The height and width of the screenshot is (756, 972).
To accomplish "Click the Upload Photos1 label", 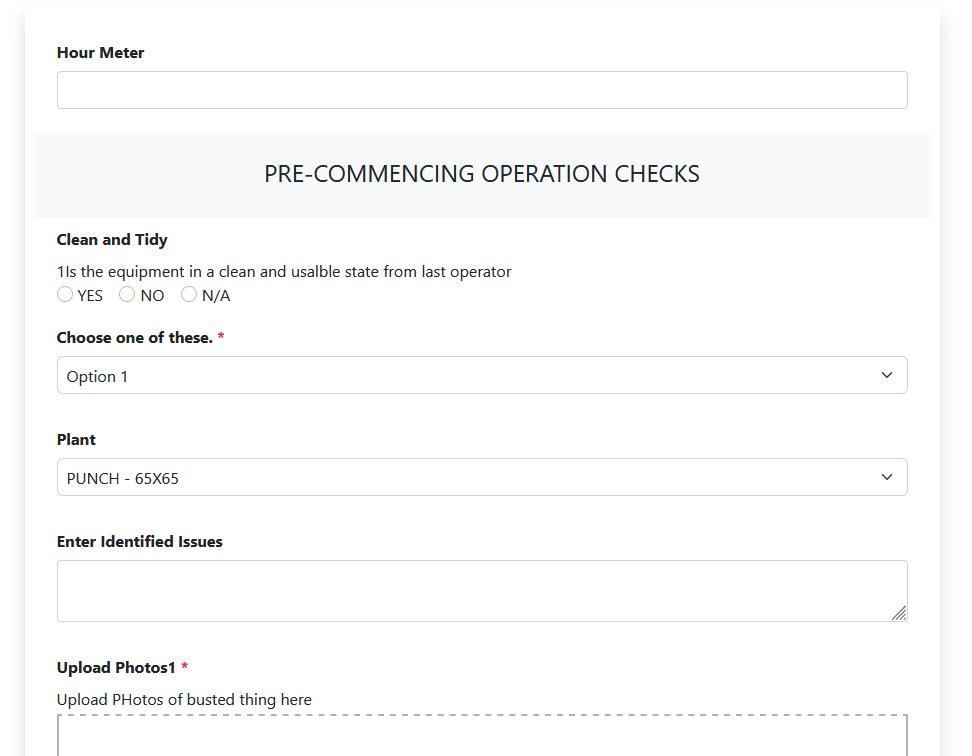I will click(x=116, y=668).
